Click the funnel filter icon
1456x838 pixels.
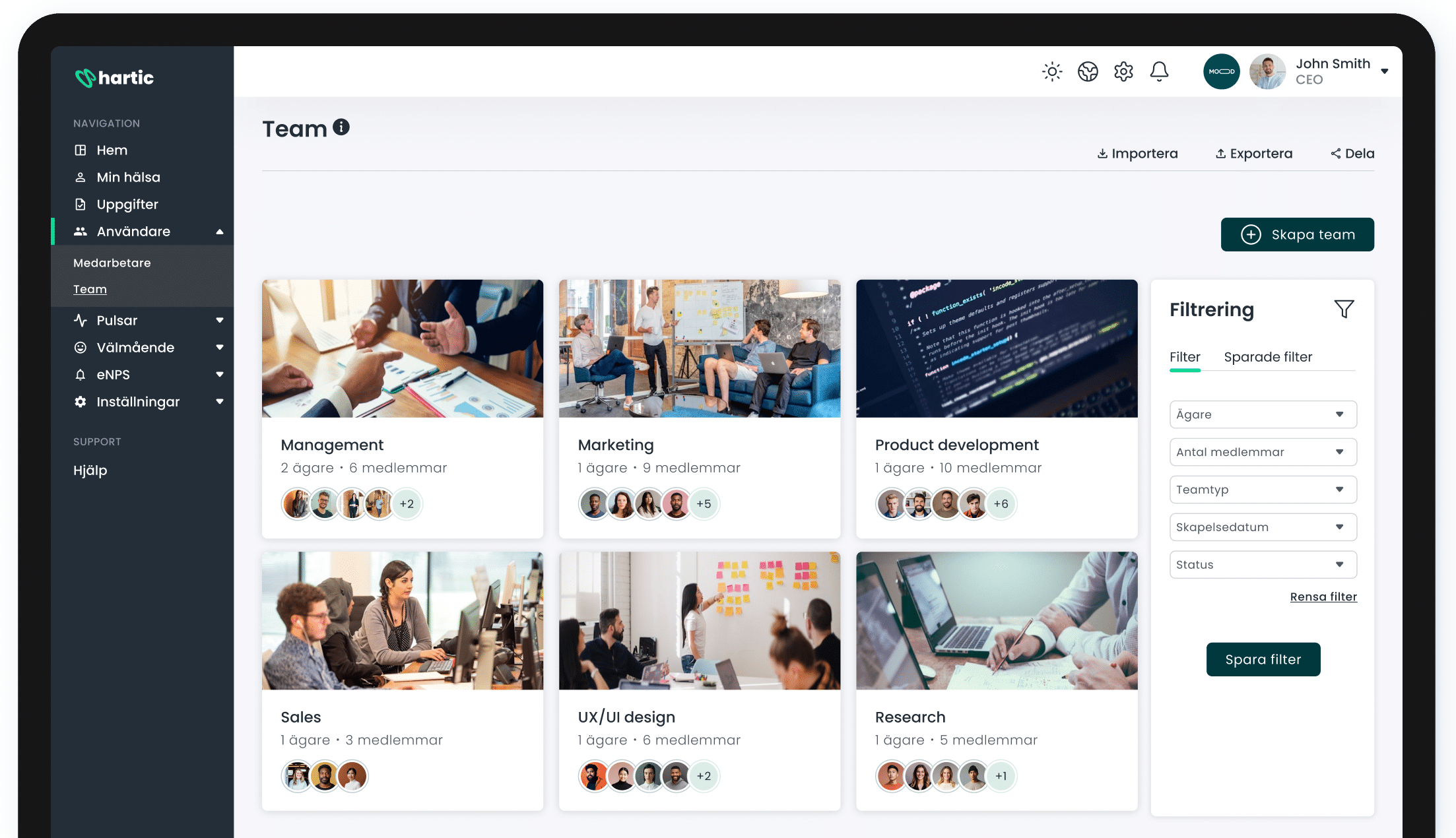(1344, 309)
